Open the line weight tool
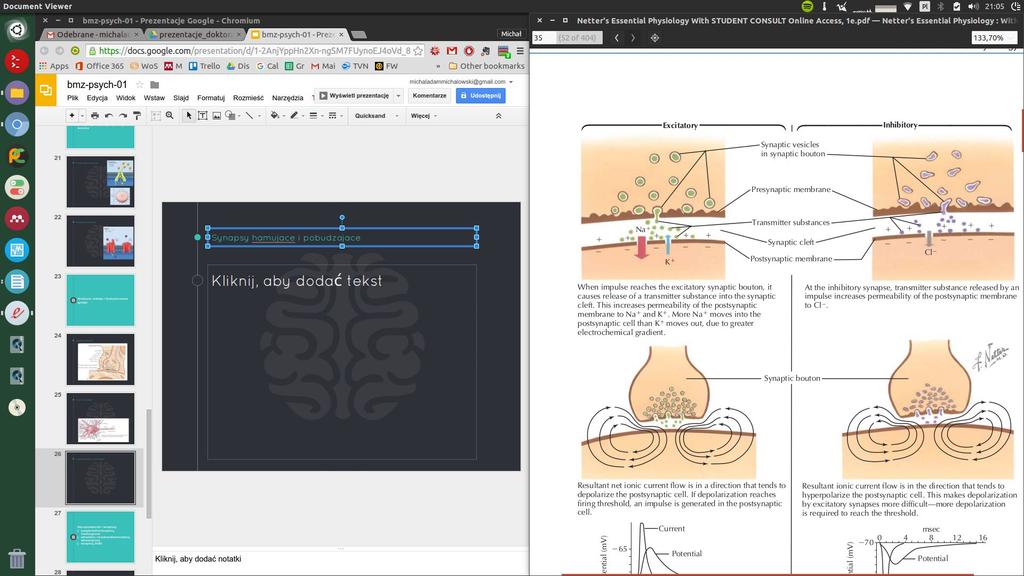1024x576 pixels. tap(313, 116)
